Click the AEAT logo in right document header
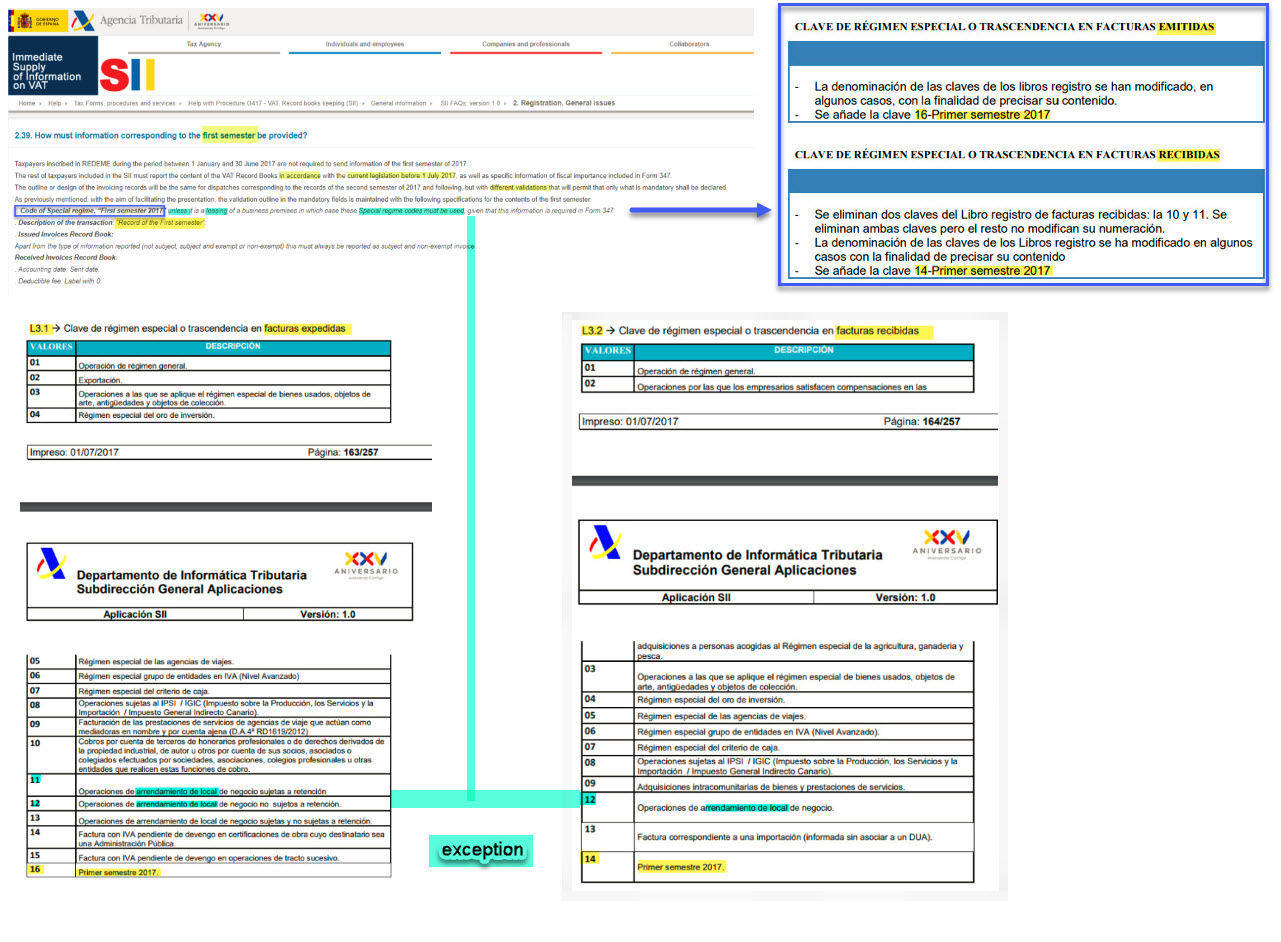 (x=603, y=544)
